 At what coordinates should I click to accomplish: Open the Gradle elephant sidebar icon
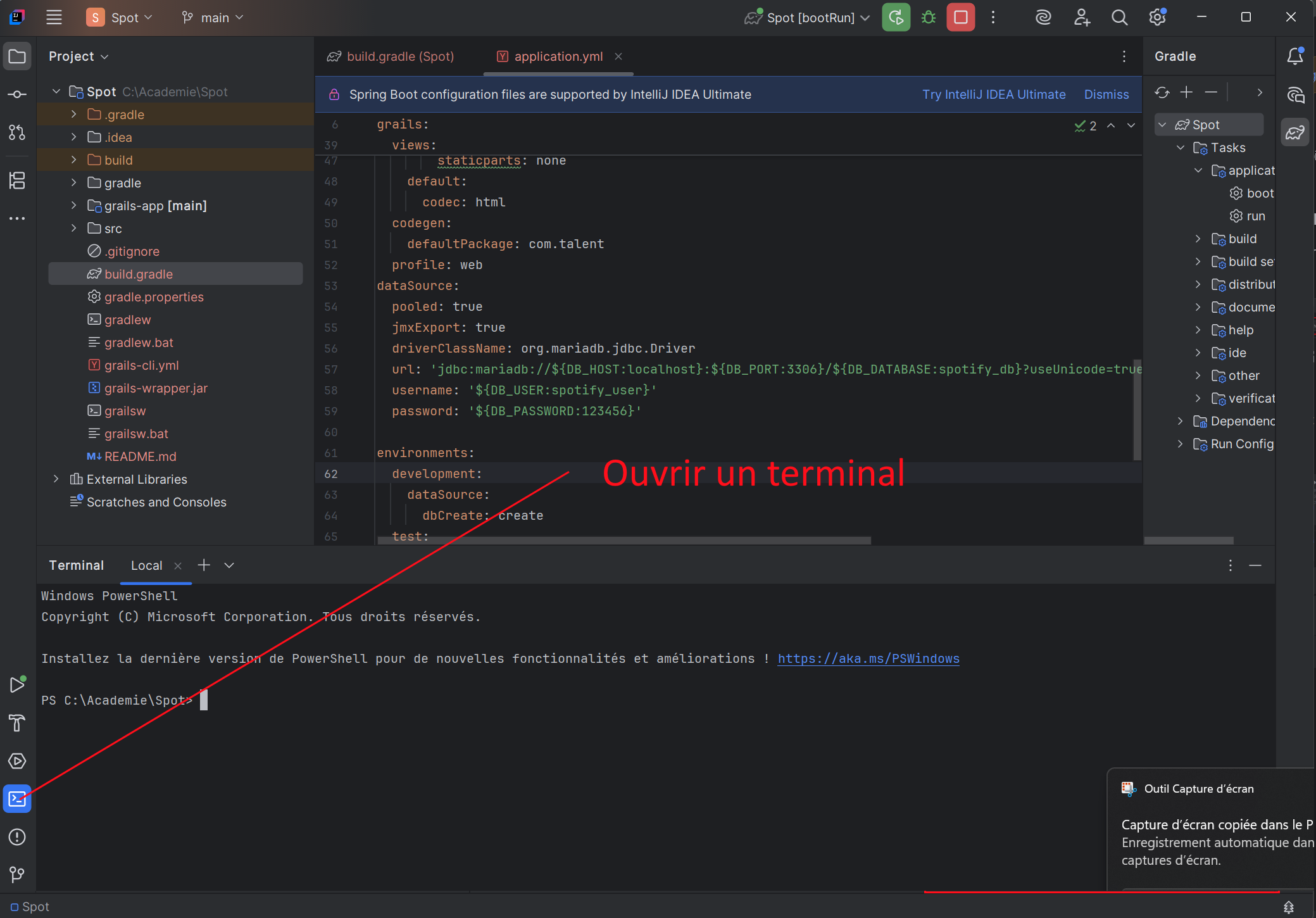coord(1295,132)
